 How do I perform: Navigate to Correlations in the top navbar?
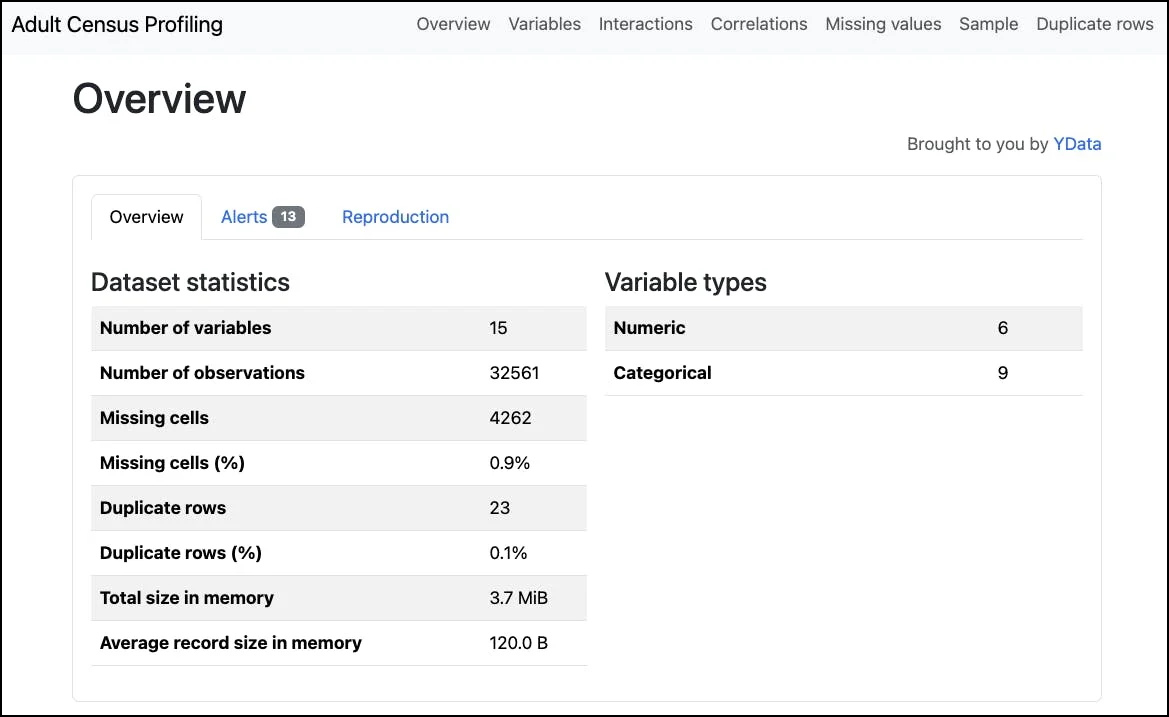coord(759,24)
